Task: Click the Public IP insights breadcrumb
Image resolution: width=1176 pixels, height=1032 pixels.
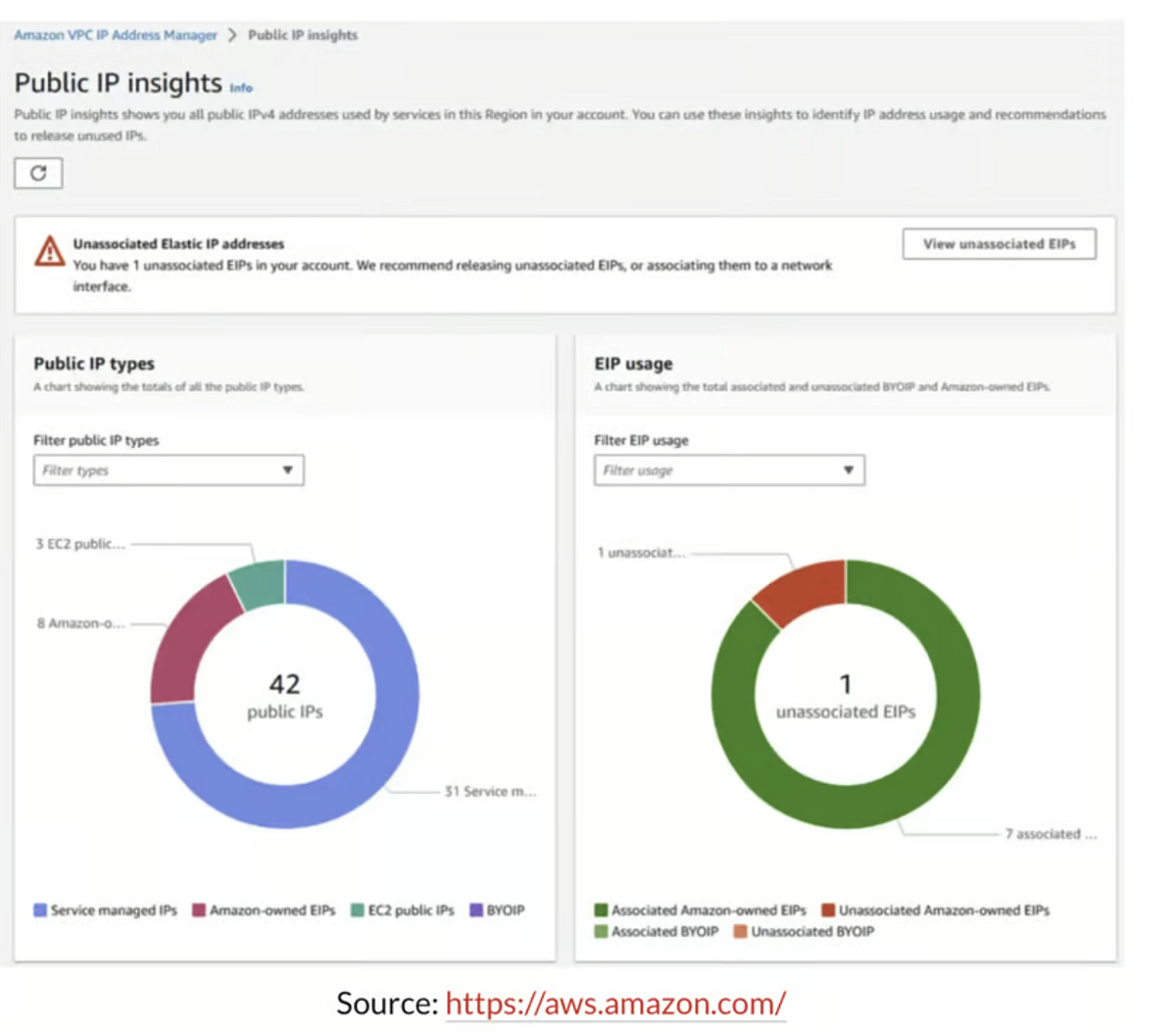Action: [303, 34]
